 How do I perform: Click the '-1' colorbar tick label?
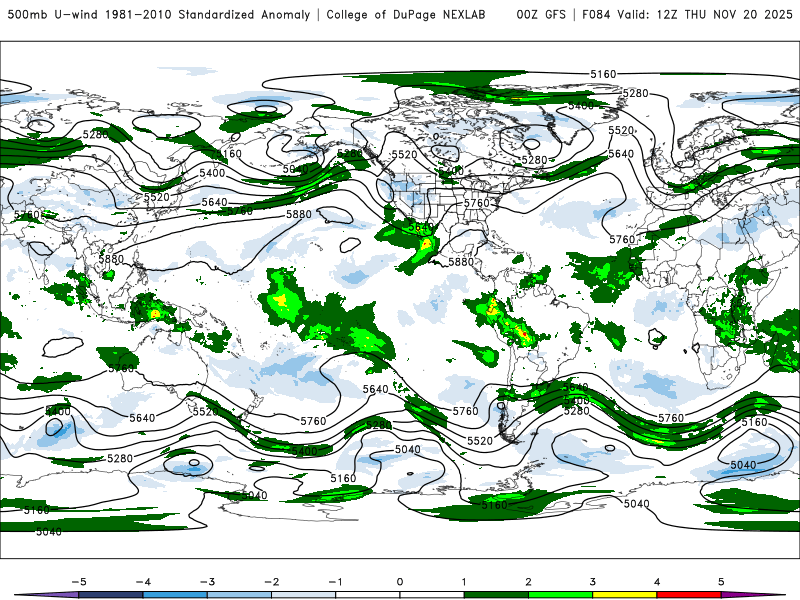[336, 582]
